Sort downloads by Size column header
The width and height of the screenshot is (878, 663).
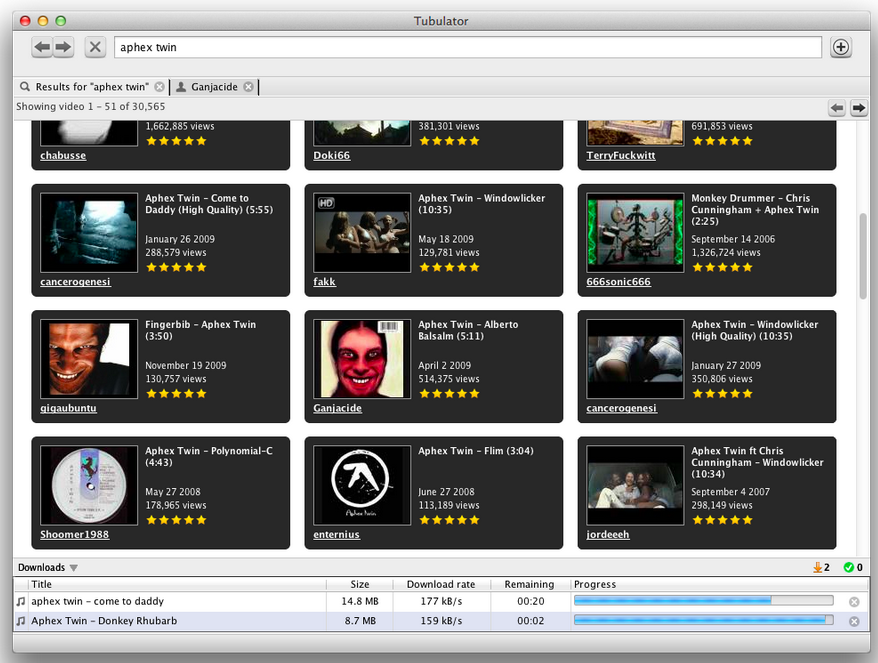[359, 585]
